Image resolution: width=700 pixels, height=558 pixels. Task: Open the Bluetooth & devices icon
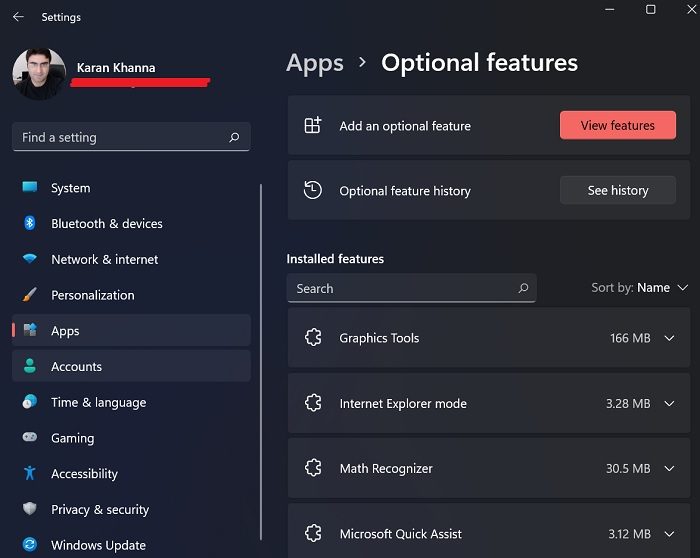click(x=30, y=224)
